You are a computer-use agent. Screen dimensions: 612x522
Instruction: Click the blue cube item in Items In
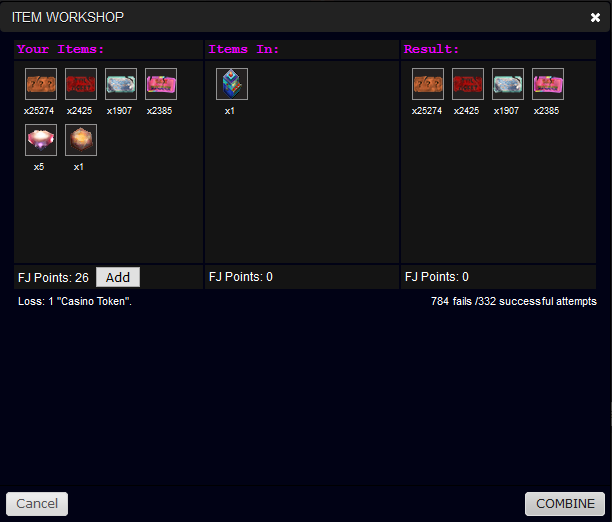click(x=232, y=84)
